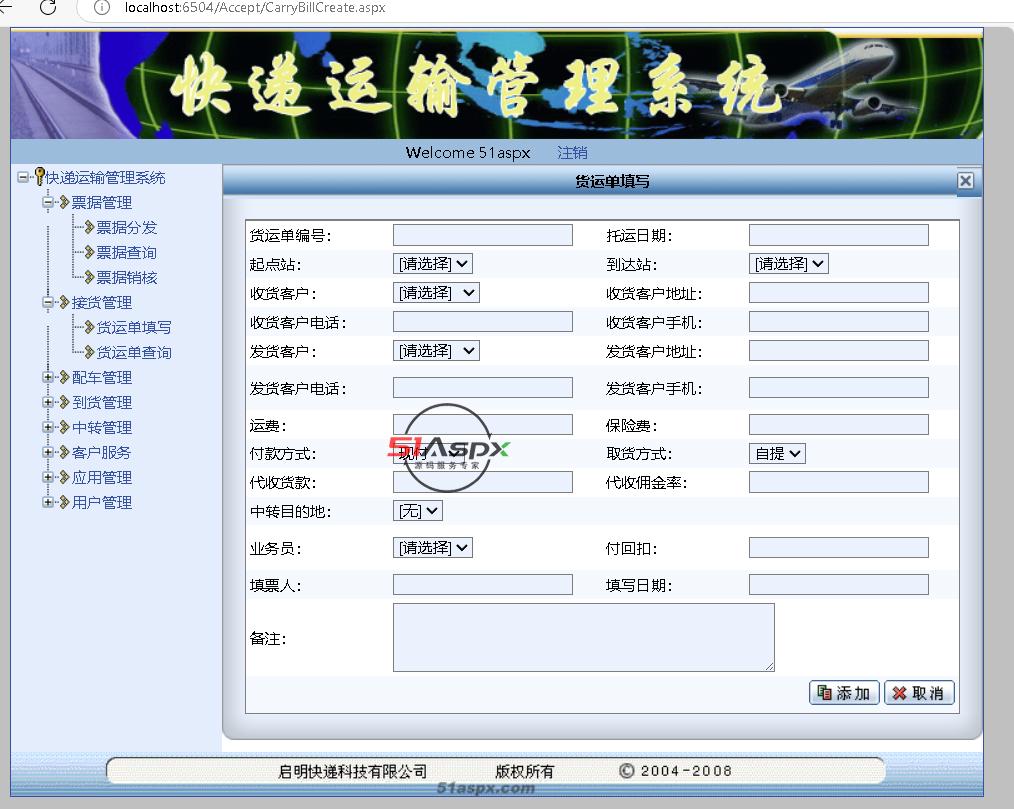1014x809 pixels.
Task: Focus the 托运日期 input field
Action: pos(839,235)
